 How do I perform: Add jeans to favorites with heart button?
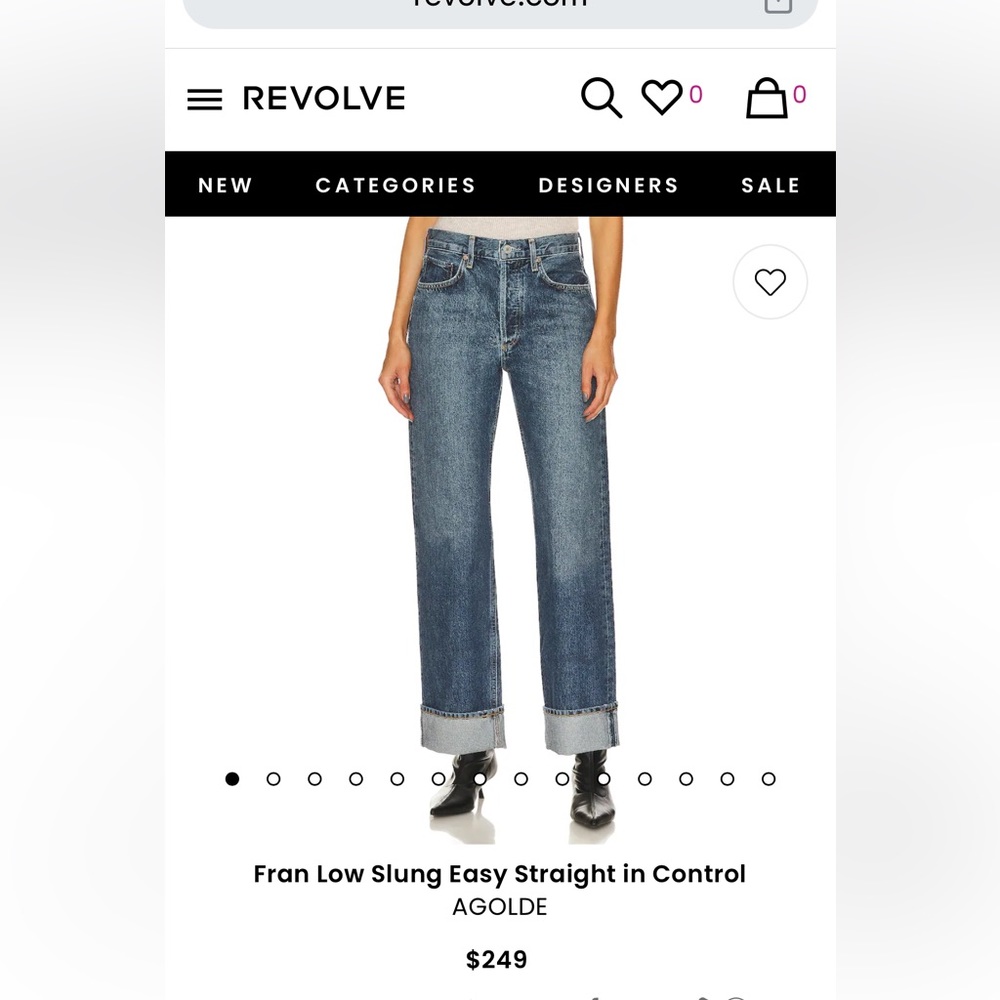pos(770,282)
